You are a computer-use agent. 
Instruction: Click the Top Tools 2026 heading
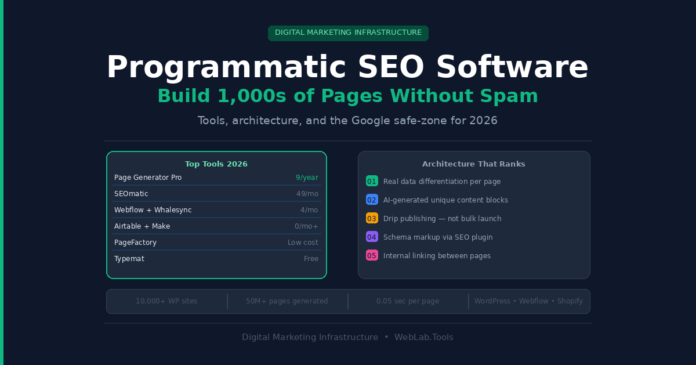pyautogui.click(x=216, y=164)
